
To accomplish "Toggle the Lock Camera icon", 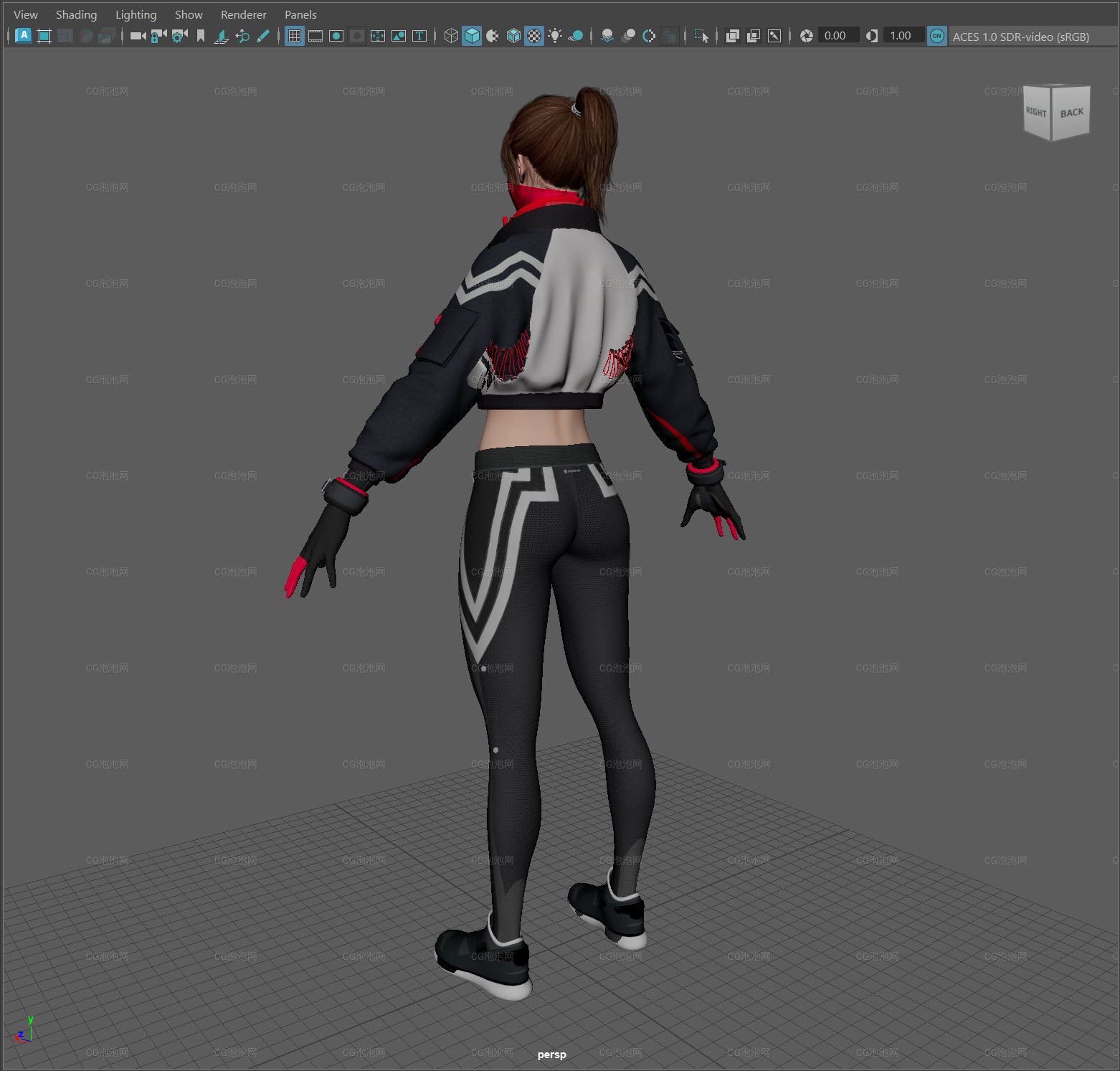I will pyautogui.click(x=158, y=35).
